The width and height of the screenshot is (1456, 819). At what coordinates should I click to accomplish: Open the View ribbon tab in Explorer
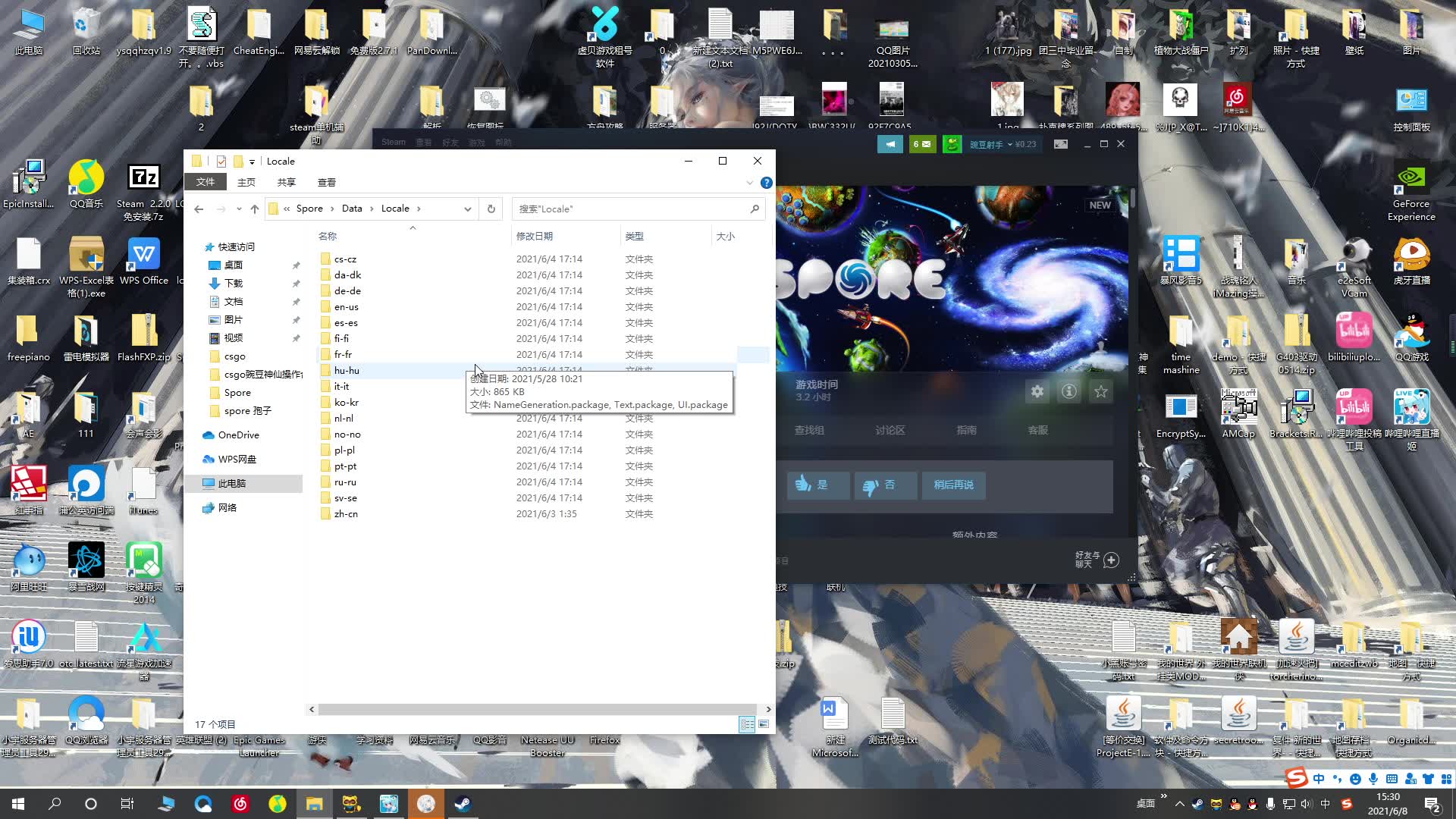[x=327, y=182]
